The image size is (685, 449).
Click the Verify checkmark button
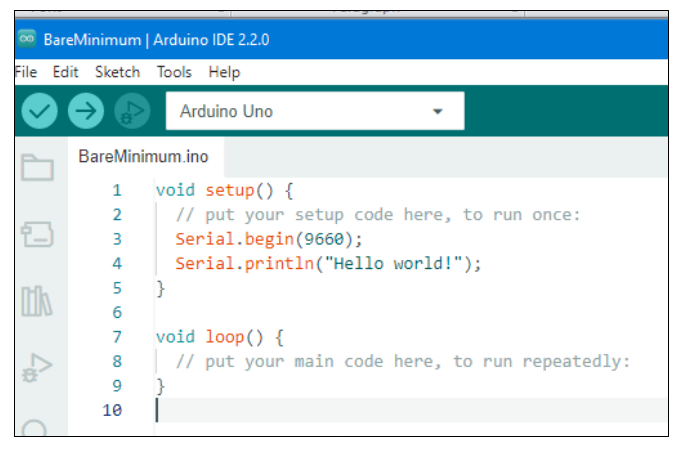point(39,111)
